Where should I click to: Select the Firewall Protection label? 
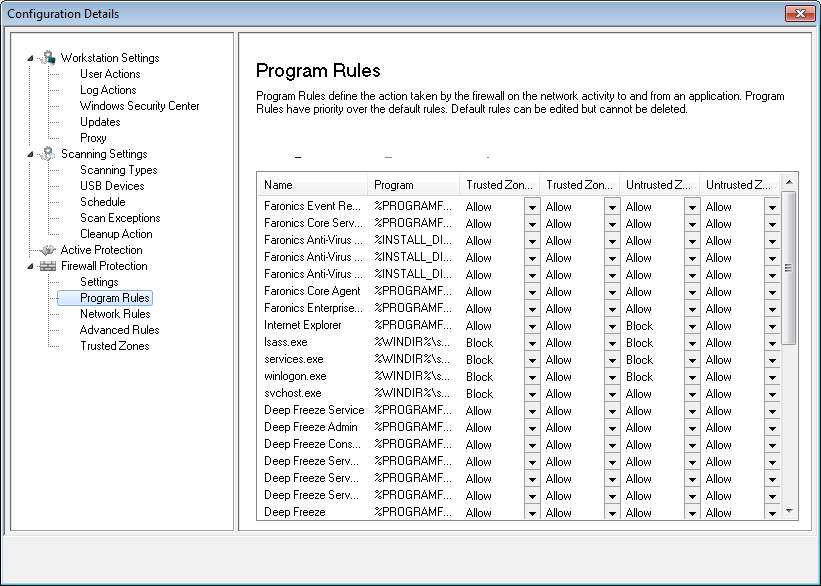coord(104,266)
